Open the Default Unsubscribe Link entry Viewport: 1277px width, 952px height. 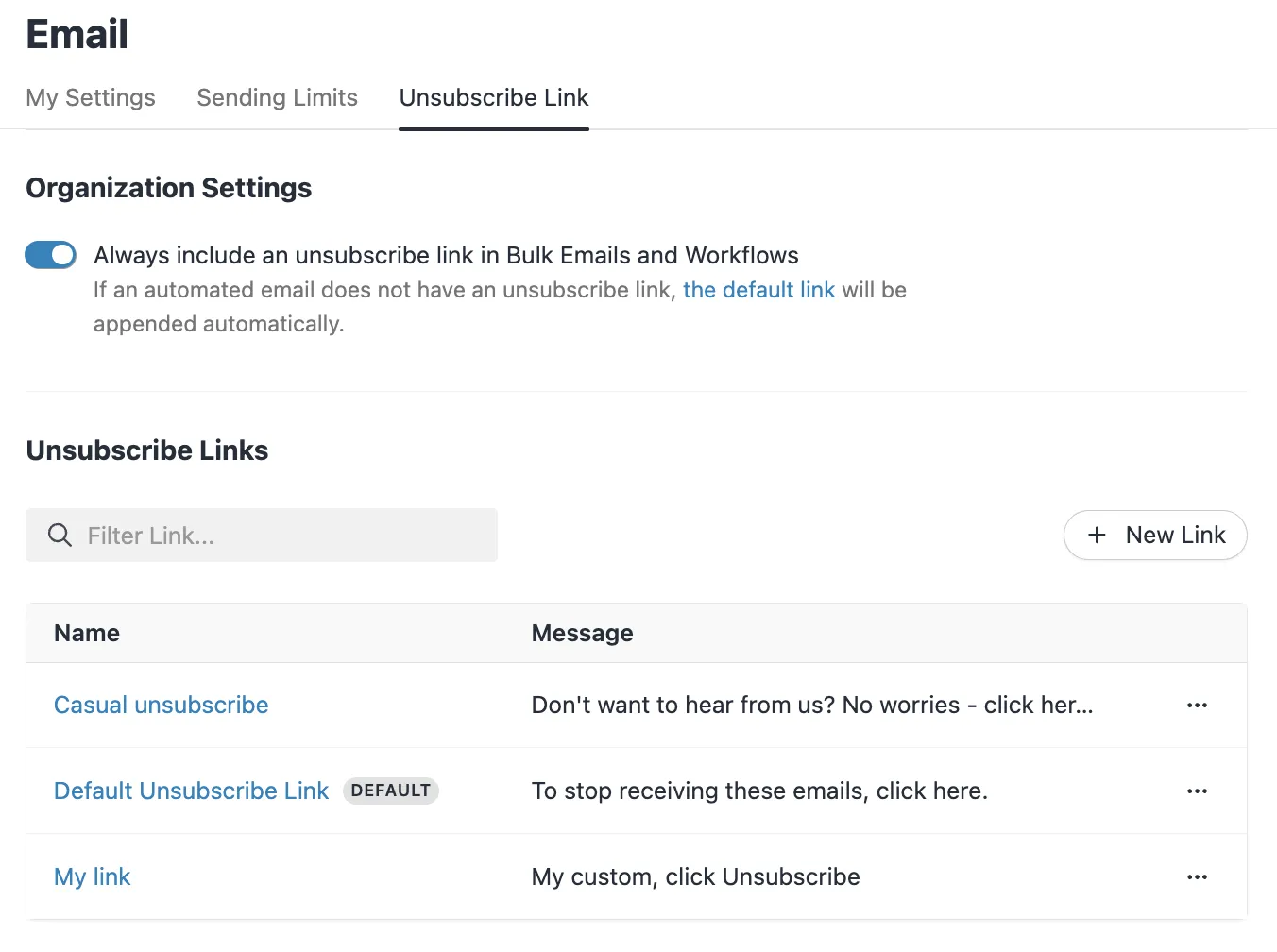[x=191, y=791]
